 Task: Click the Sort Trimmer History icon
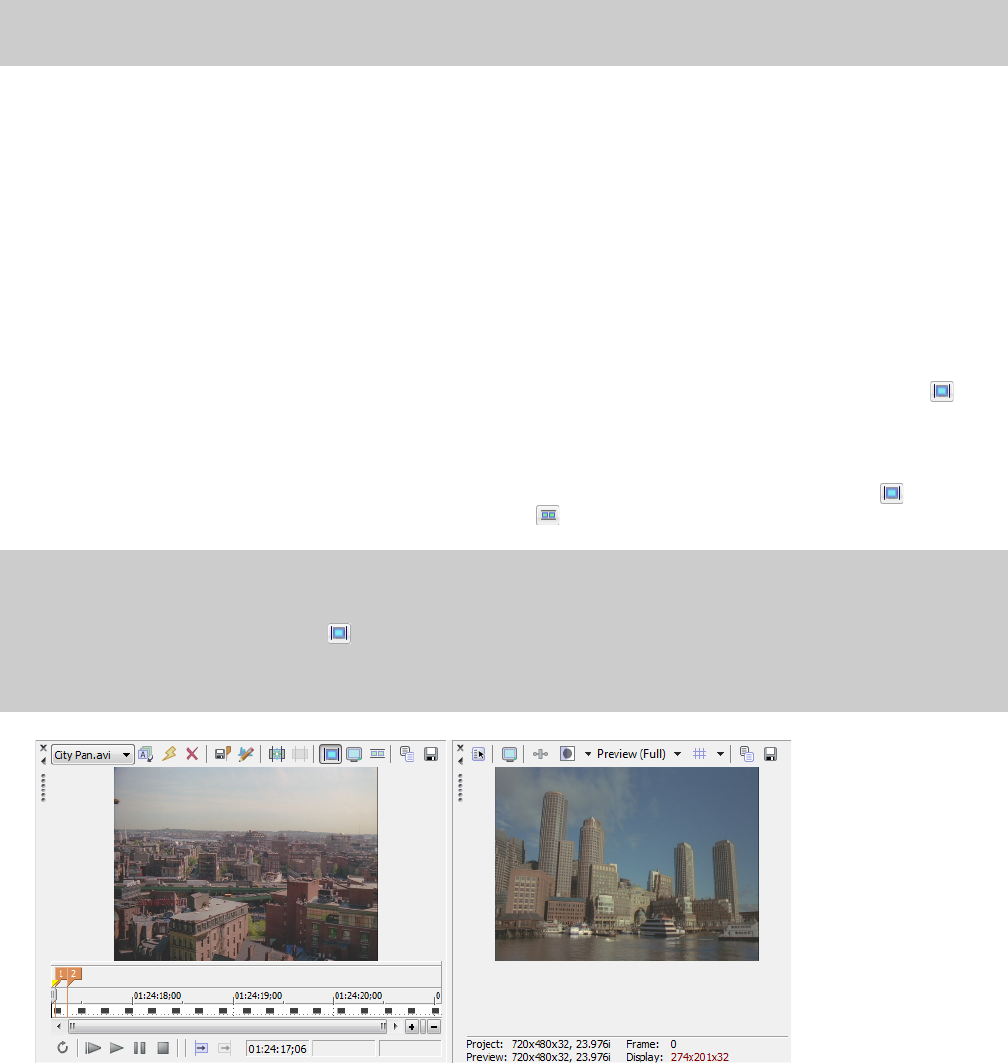pos(146,754)
